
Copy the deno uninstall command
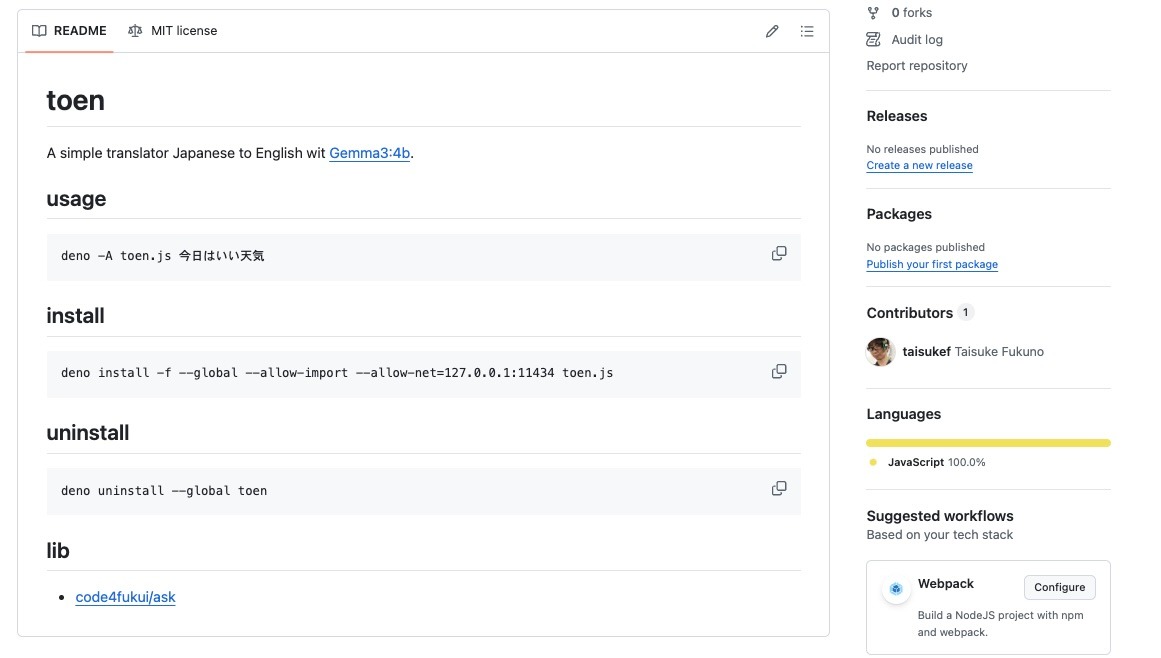[x=779, y=489]
